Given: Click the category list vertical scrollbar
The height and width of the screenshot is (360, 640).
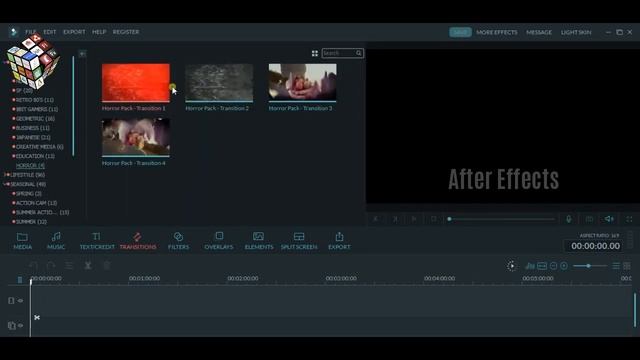Looking at the screenshot, I should pos(73,106).
